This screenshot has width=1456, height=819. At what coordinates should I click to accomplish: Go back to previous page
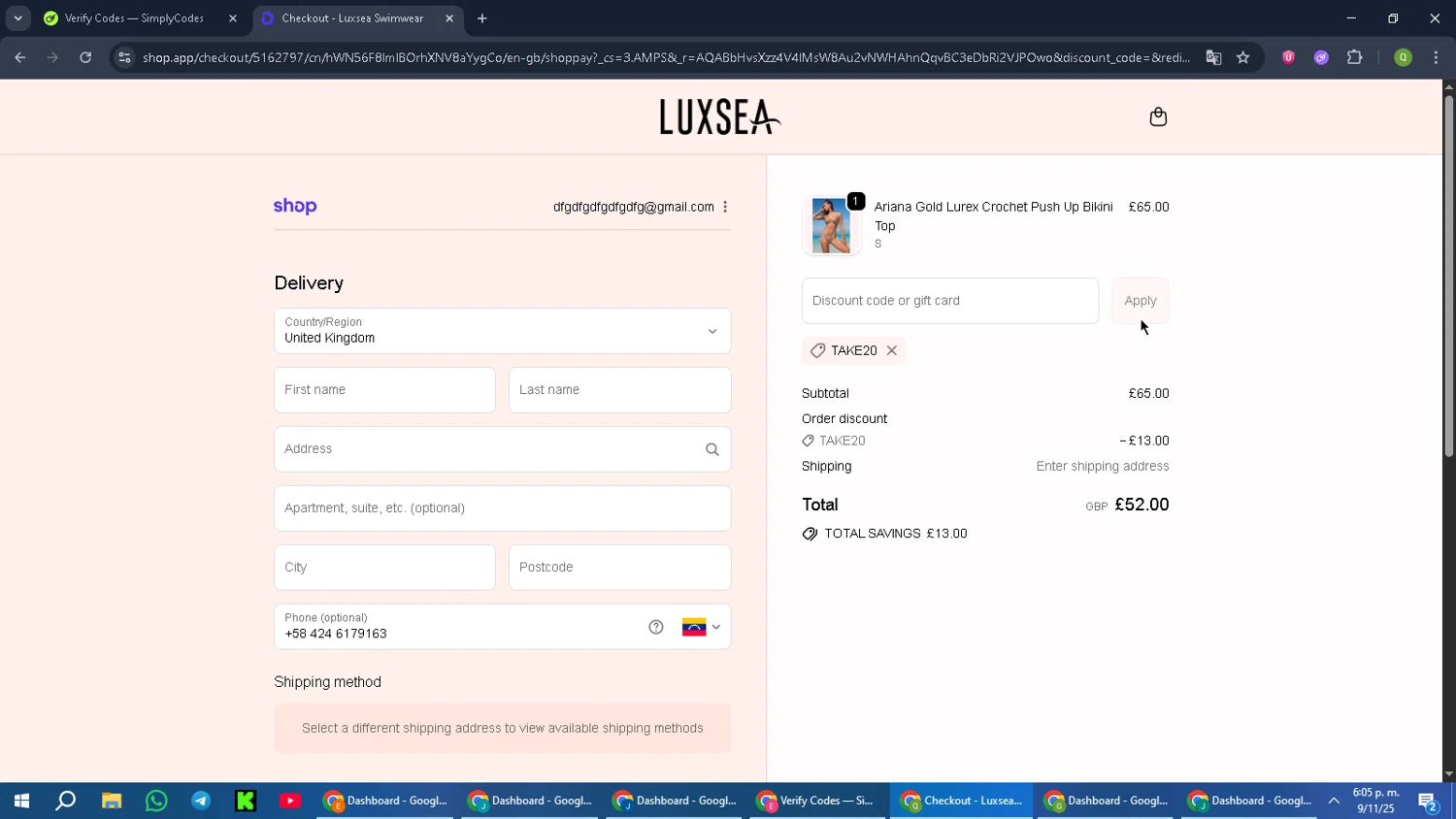(20, 58)
